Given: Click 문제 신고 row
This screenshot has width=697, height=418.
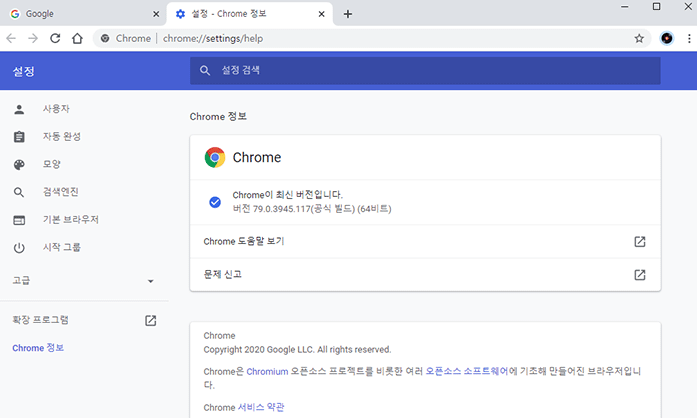Looking at the screenshot, I should click(x=425, y=275).
